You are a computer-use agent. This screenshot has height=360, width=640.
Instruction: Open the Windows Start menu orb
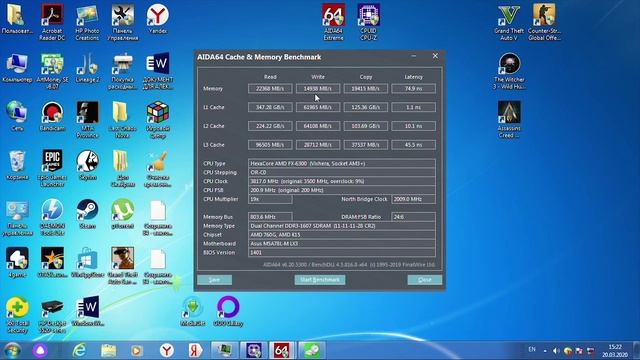[12, 350]
